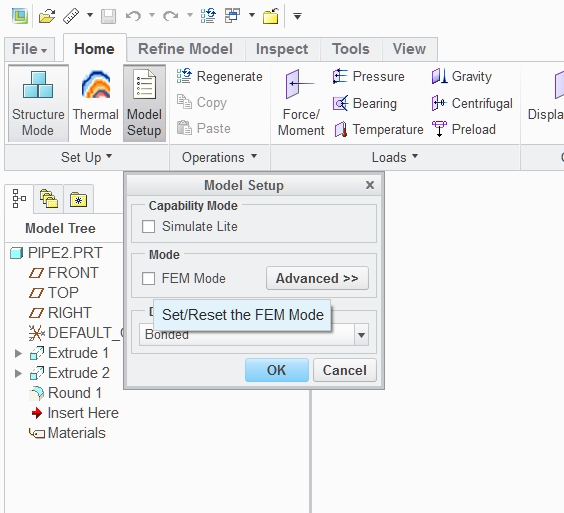Add a Pressure load

(369, 76)
